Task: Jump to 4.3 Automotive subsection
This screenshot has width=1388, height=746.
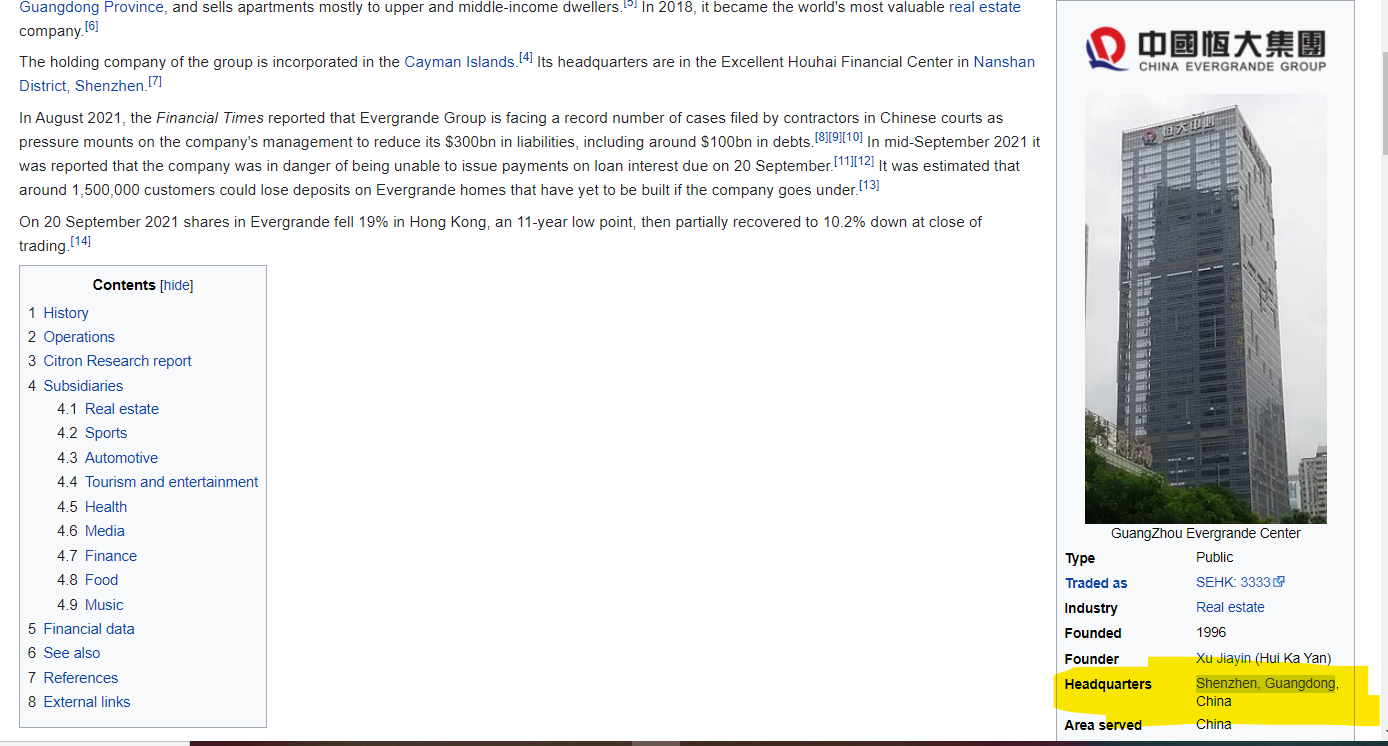Action: 121,458
